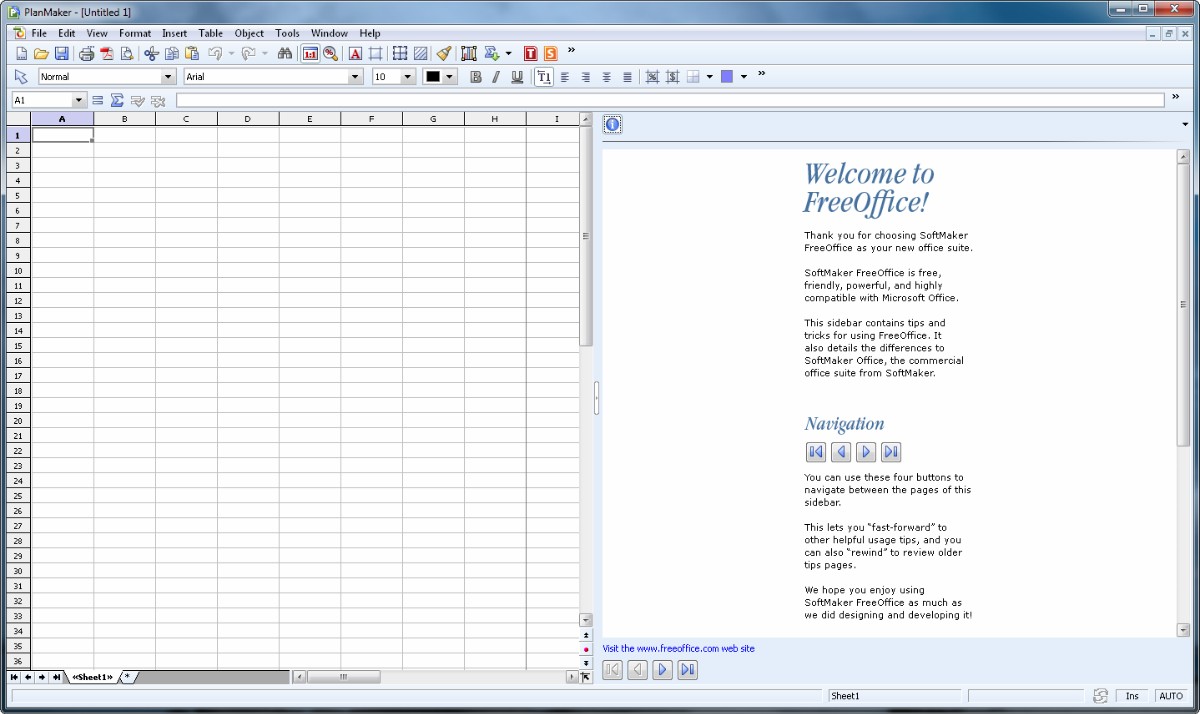
Task: Print the document using the printer icon
Action: click(x=87, y=53)
